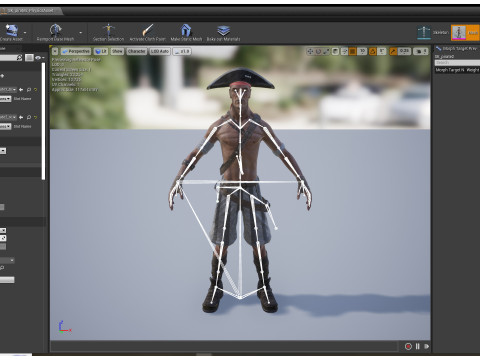Screen dimensions: 480x360
Task: Sort by the Weight column header
Action: click(x=473, y=70)
